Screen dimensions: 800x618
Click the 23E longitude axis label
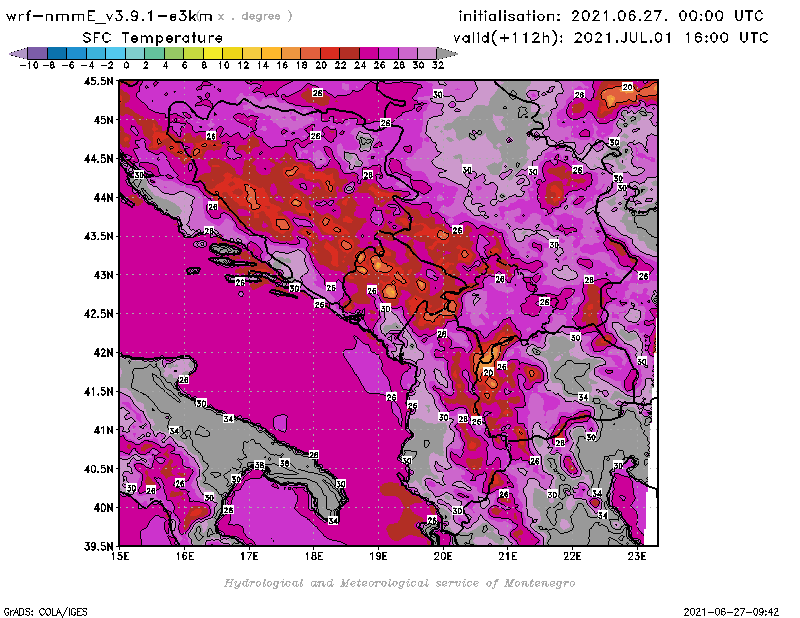pos(637,556)
